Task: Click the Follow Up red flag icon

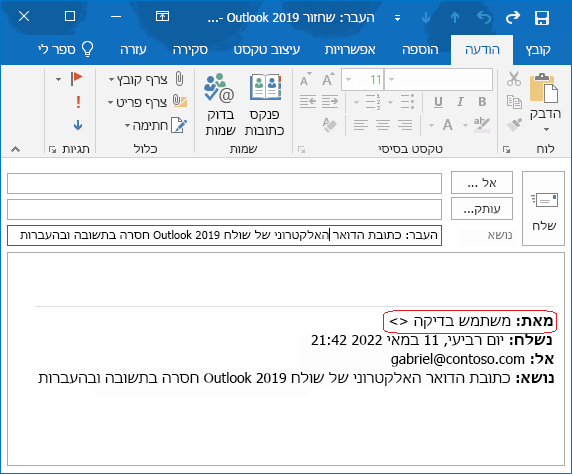Action: point(76,79)
